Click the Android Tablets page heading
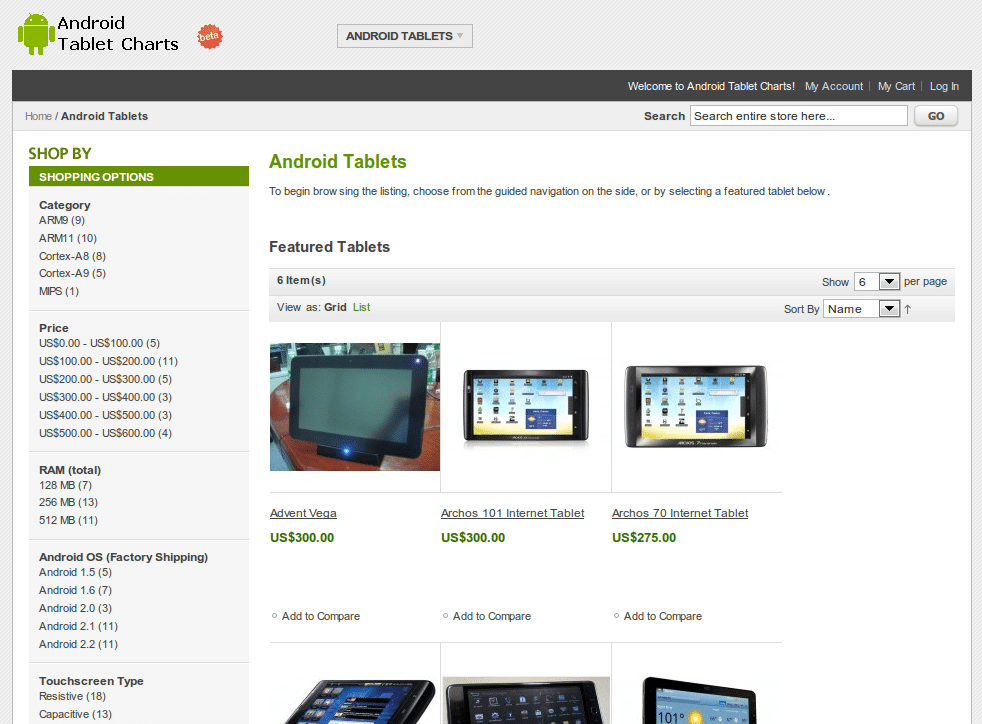The width and height of the screenshot is (982, 724). [x=338, y=162]
